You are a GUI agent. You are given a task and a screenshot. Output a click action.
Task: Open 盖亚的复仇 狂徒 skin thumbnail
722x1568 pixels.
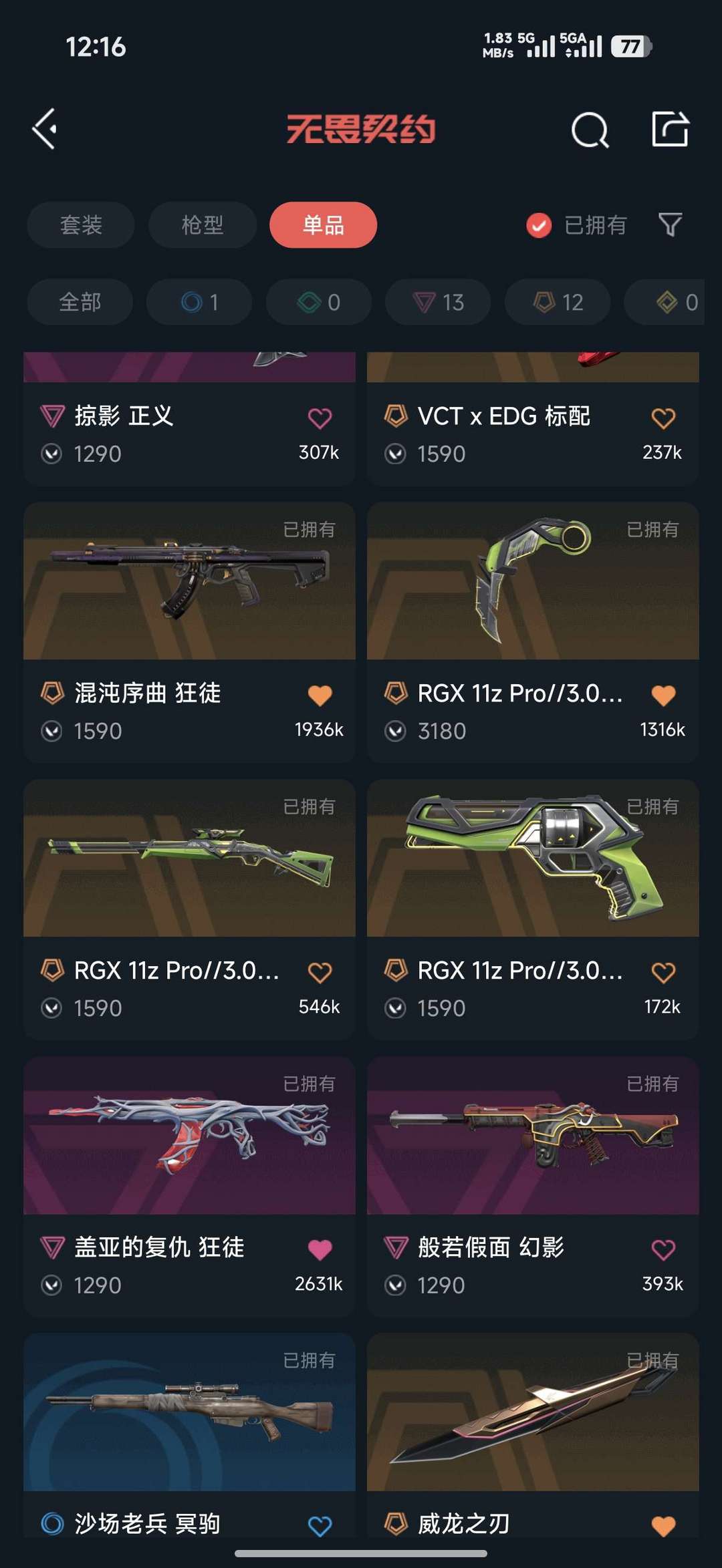pos(189,1135)
